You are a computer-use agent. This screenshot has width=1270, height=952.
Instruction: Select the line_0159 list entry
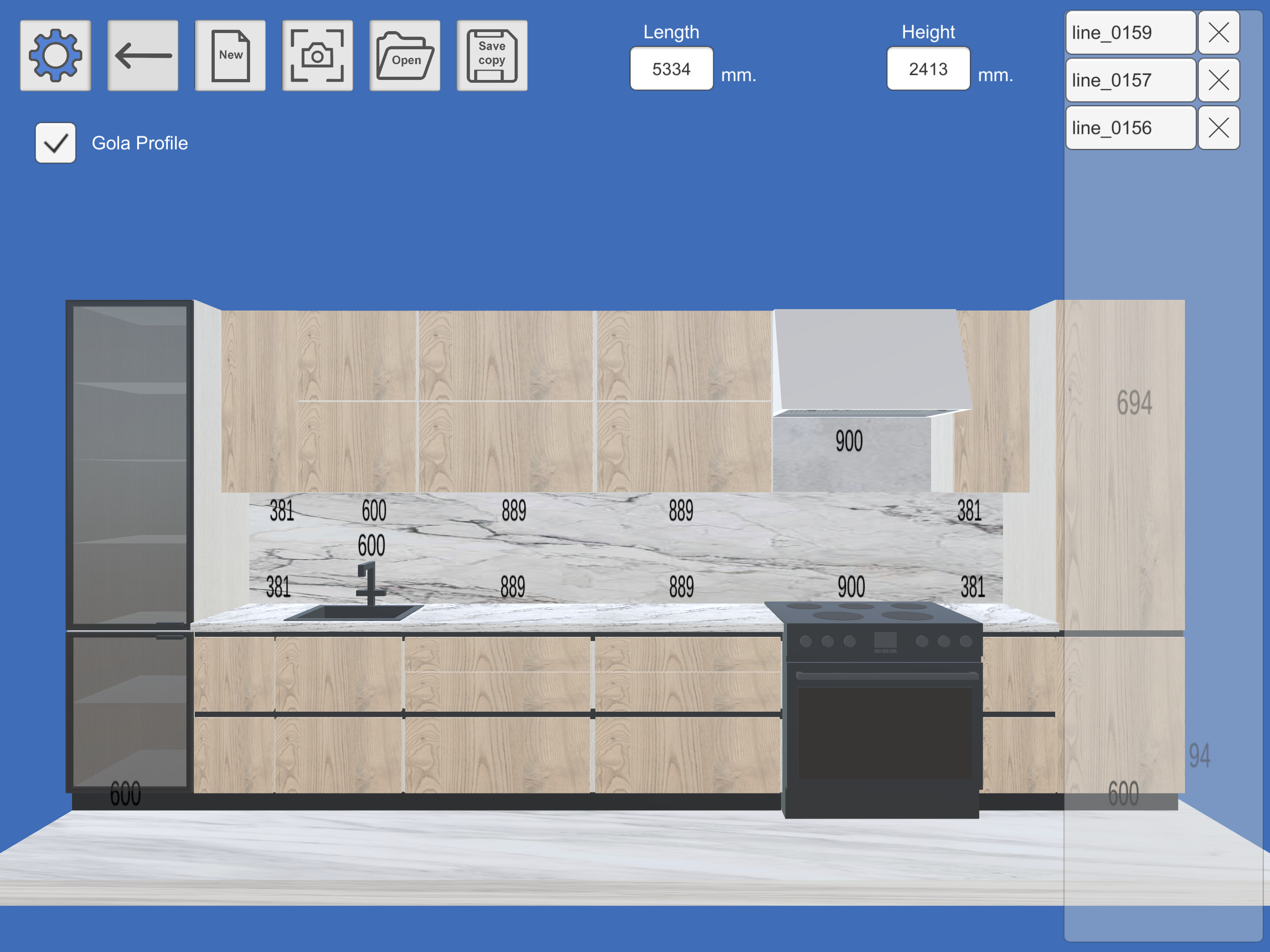(x=1130, y=33)
